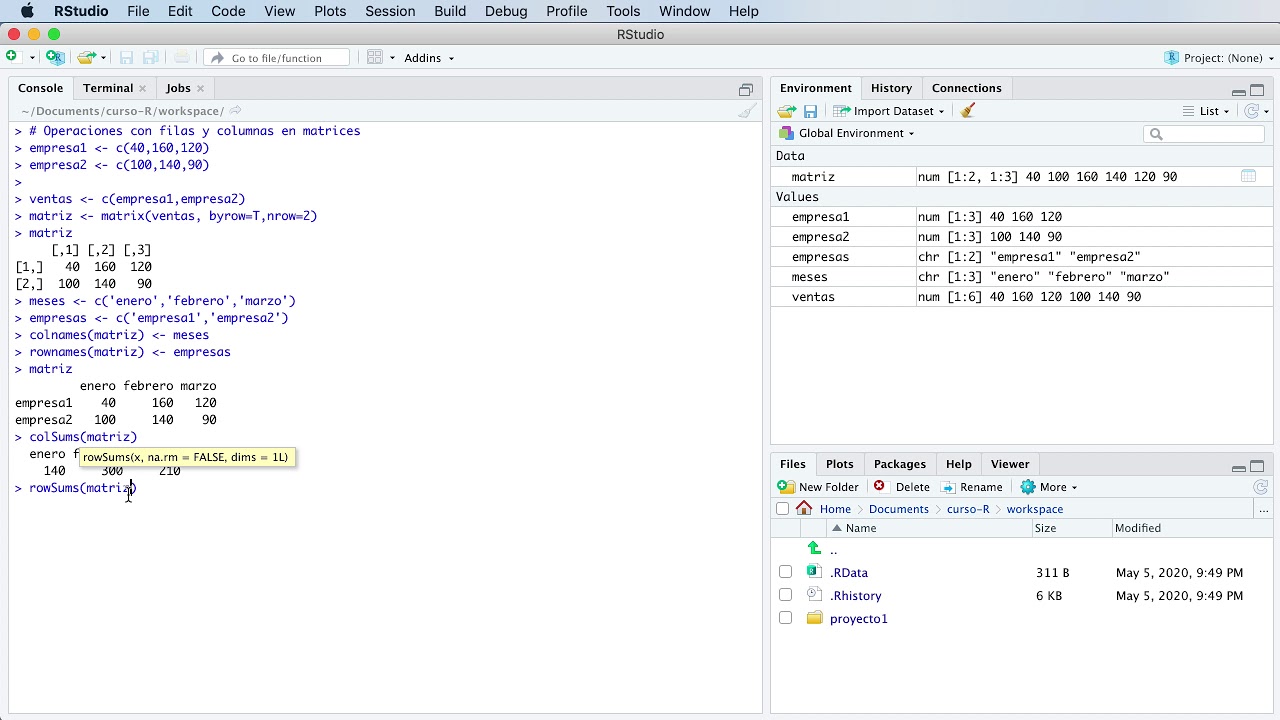
Task: Click the Rename button
Action: coord(971,487)
